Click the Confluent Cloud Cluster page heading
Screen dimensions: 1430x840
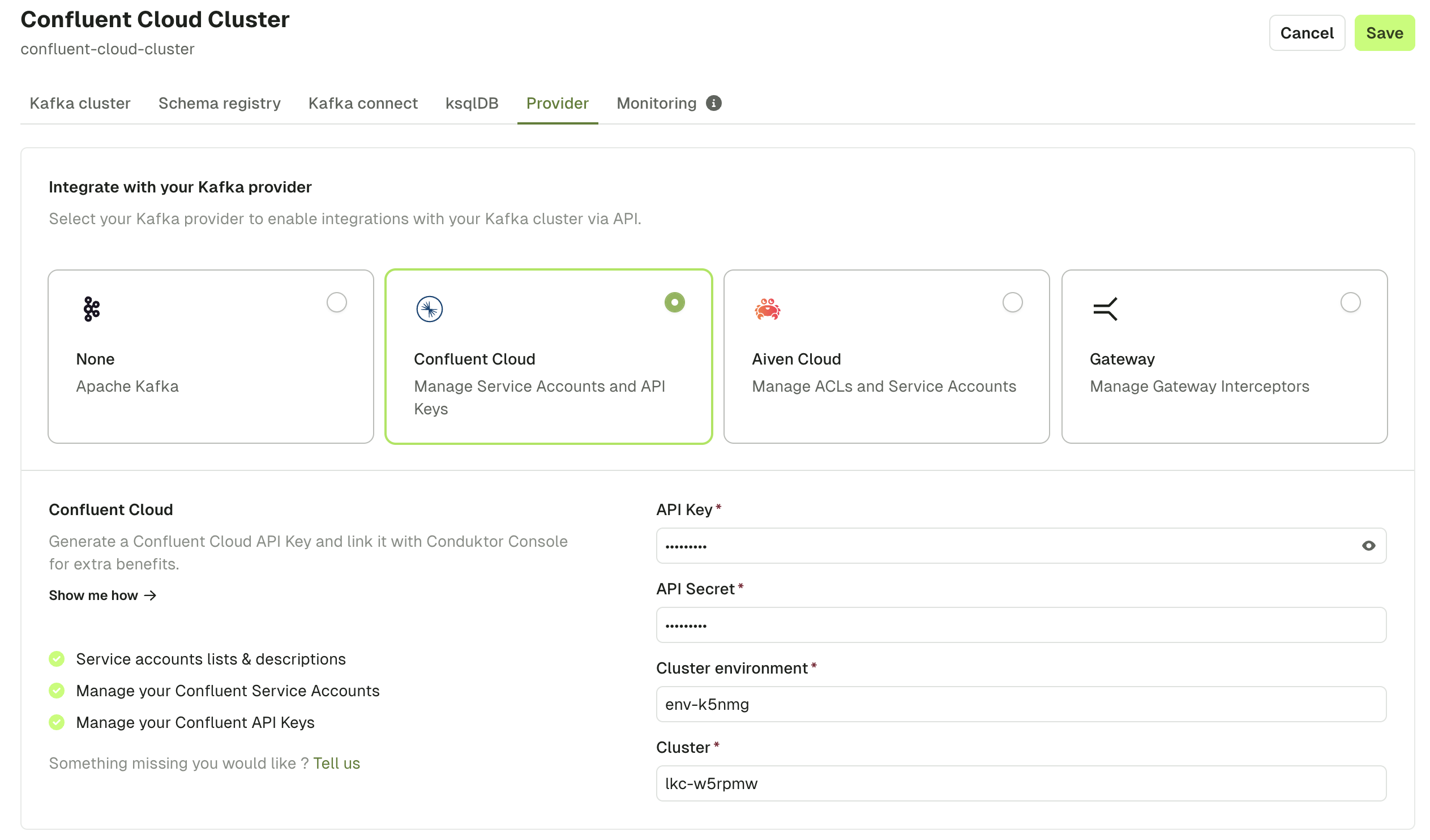pyautogui.click(x=155, y=19)
